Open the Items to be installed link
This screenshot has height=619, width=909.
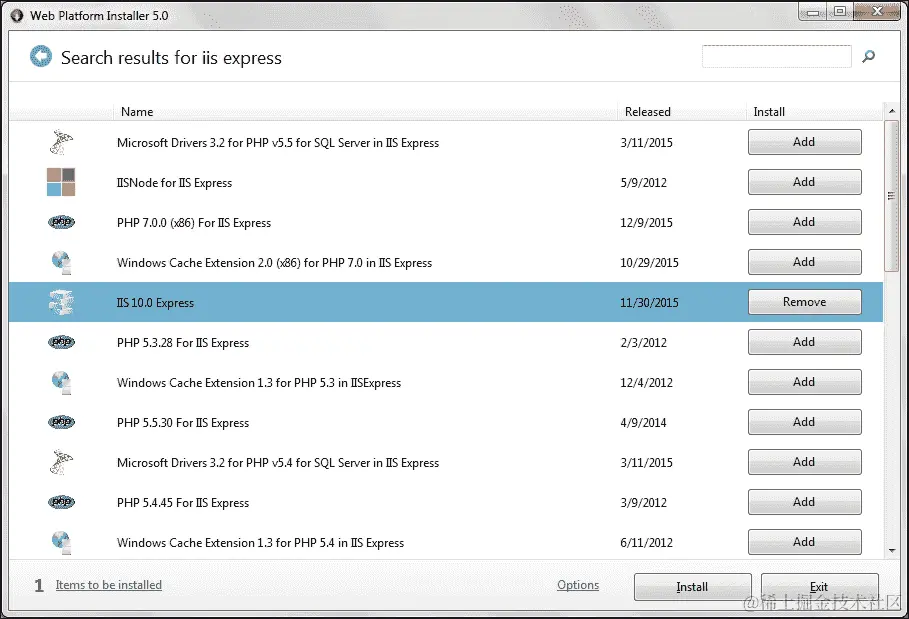[x=108, y=585]
